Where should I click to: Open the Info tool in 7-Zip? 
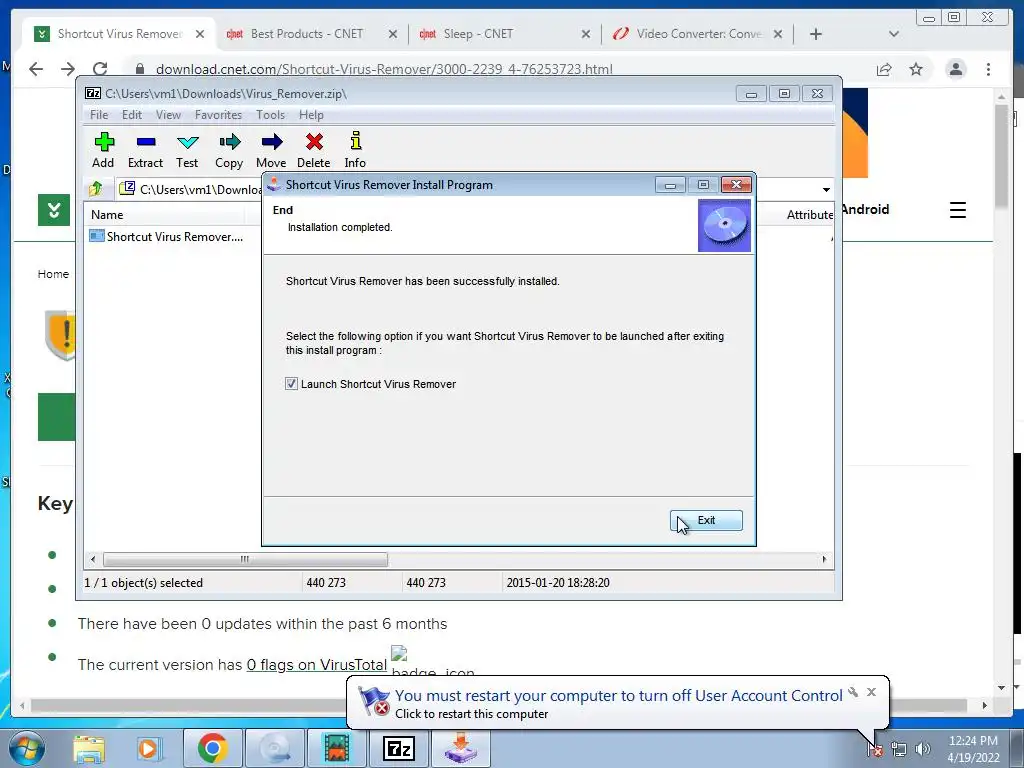click(355, 150)
